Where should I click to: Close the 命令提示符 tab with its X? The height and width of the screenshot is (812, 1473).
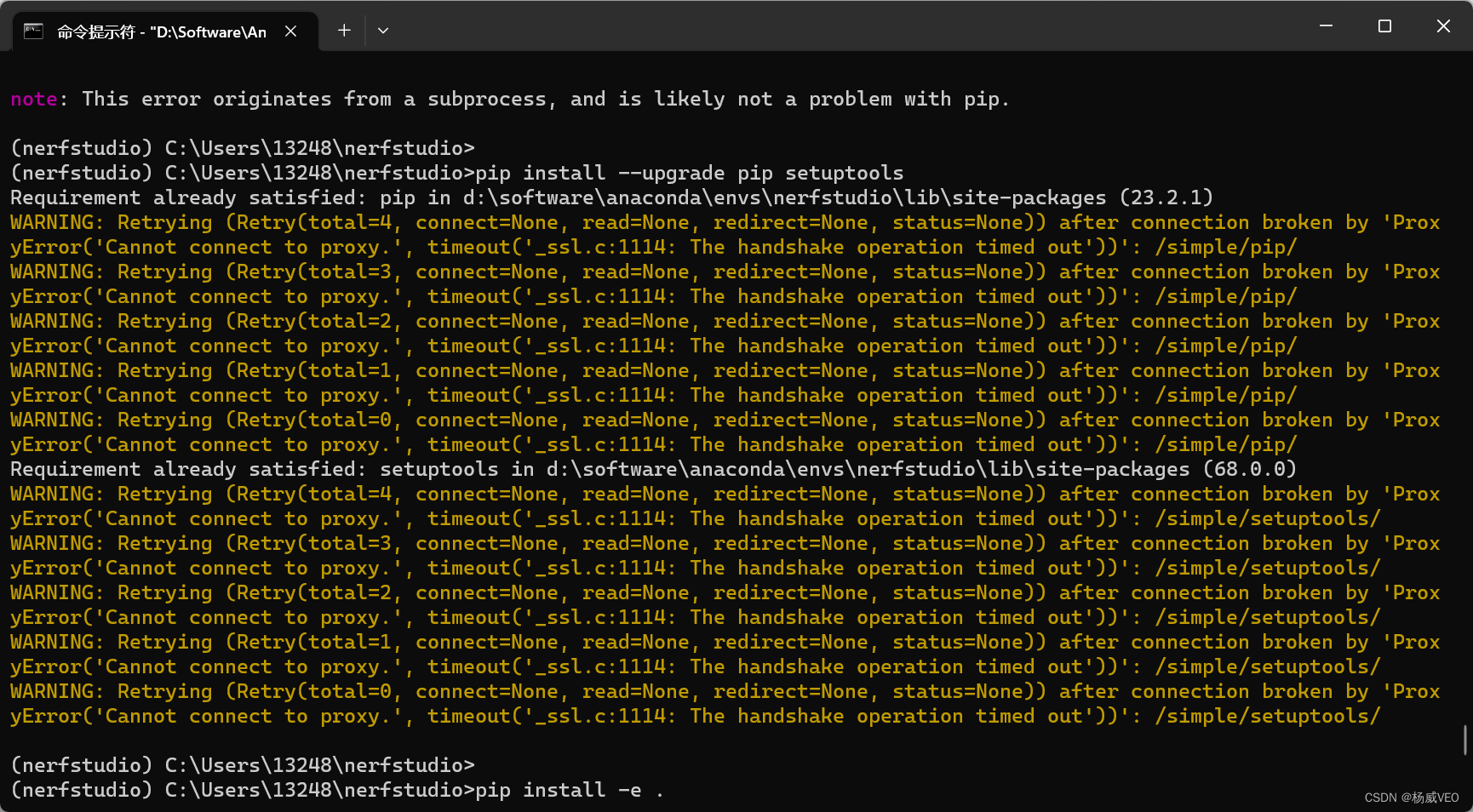pos(290,31)
